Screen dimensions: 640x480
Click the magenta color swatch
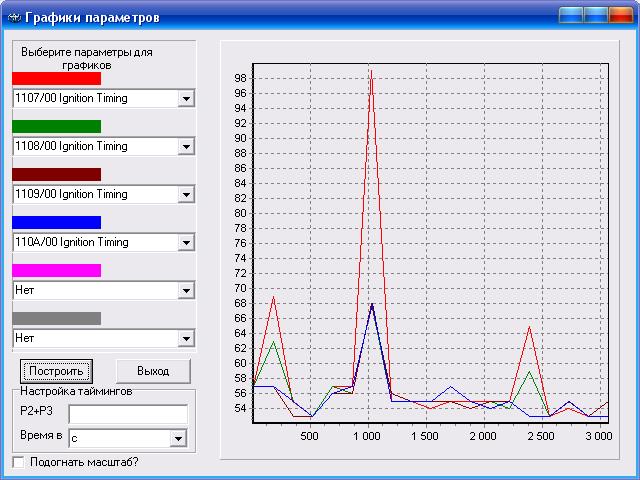pyautogui.click(x=56, y=270)
